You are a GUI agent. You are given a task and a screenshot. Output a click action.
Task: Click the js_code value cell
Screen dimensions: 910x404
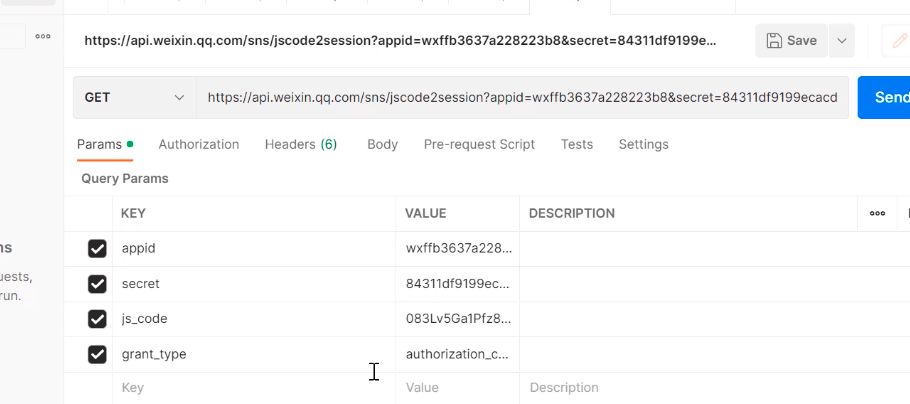458,319
